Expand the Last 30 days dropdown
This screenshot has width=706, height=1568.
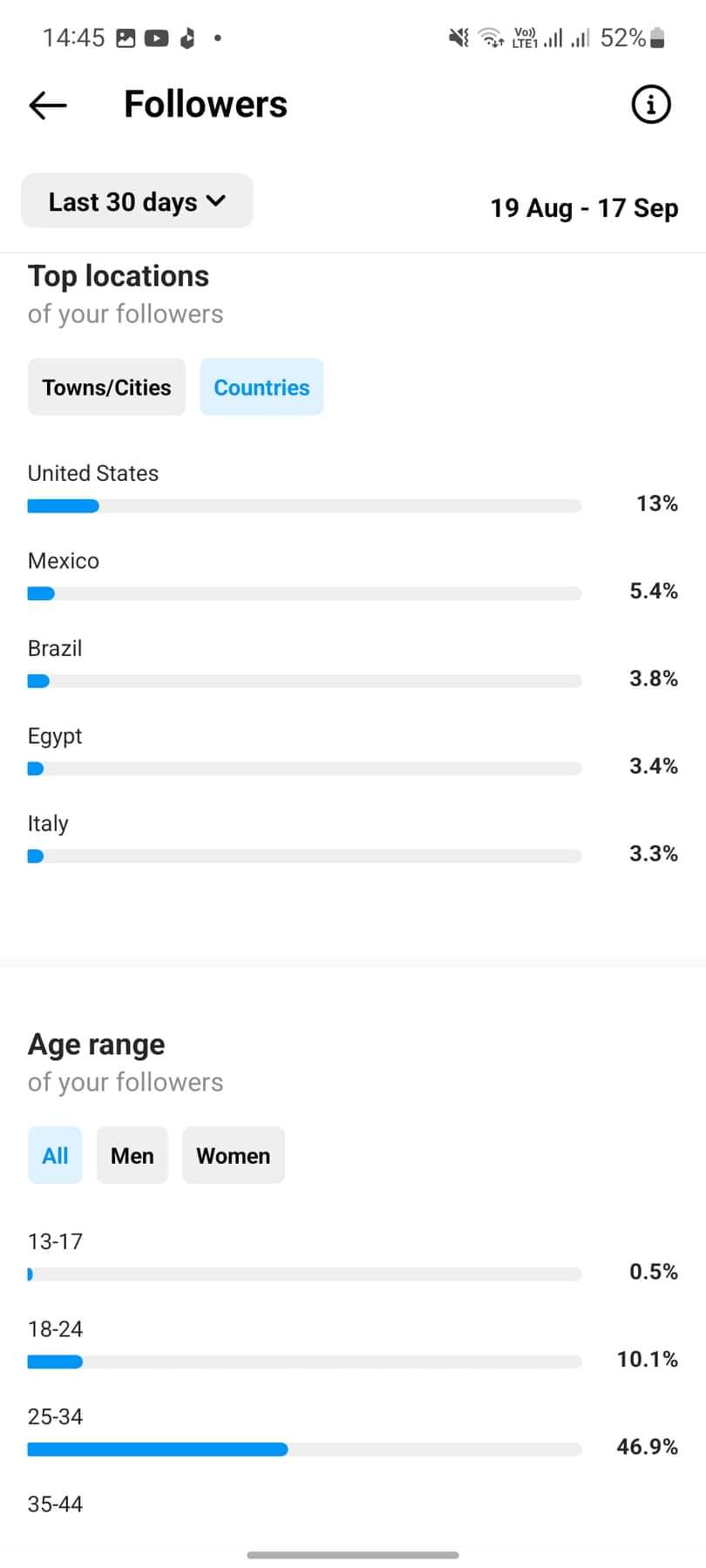(x=137, y=201)
